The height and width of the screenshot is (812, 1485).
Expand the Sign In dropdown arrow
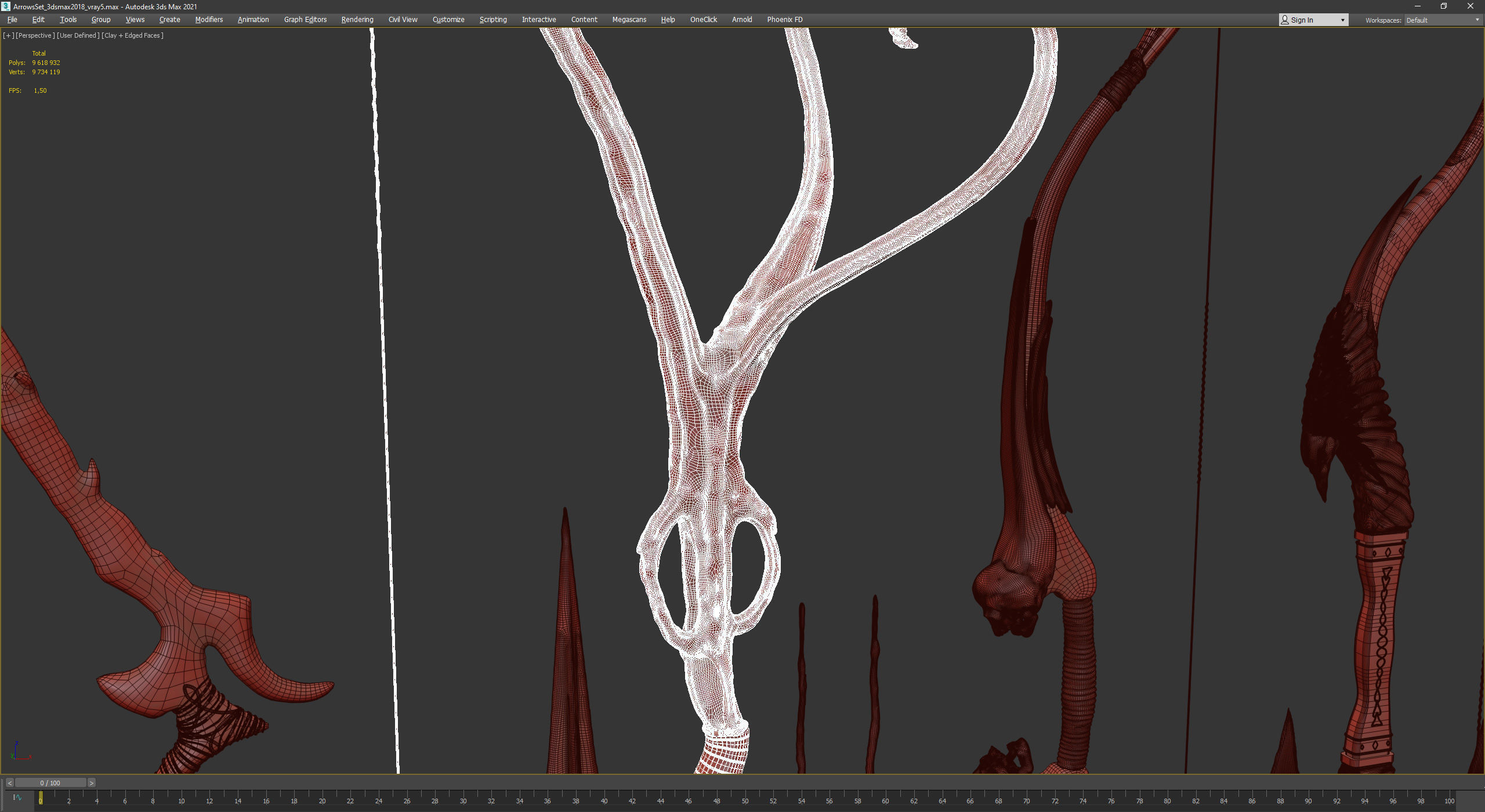pyautogui.click(x=1342, y=20)
